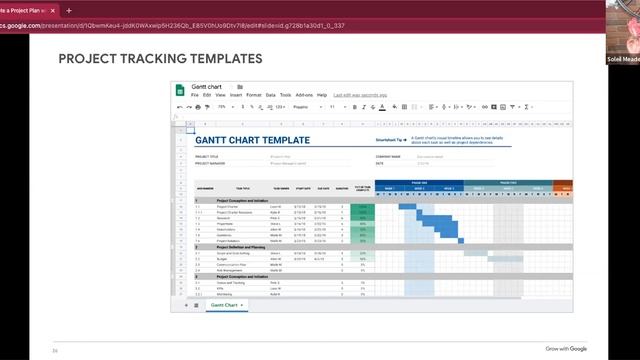Toggle Strikethrough formatting
Viewport: 640px width, 360px height.
(373, 107)
